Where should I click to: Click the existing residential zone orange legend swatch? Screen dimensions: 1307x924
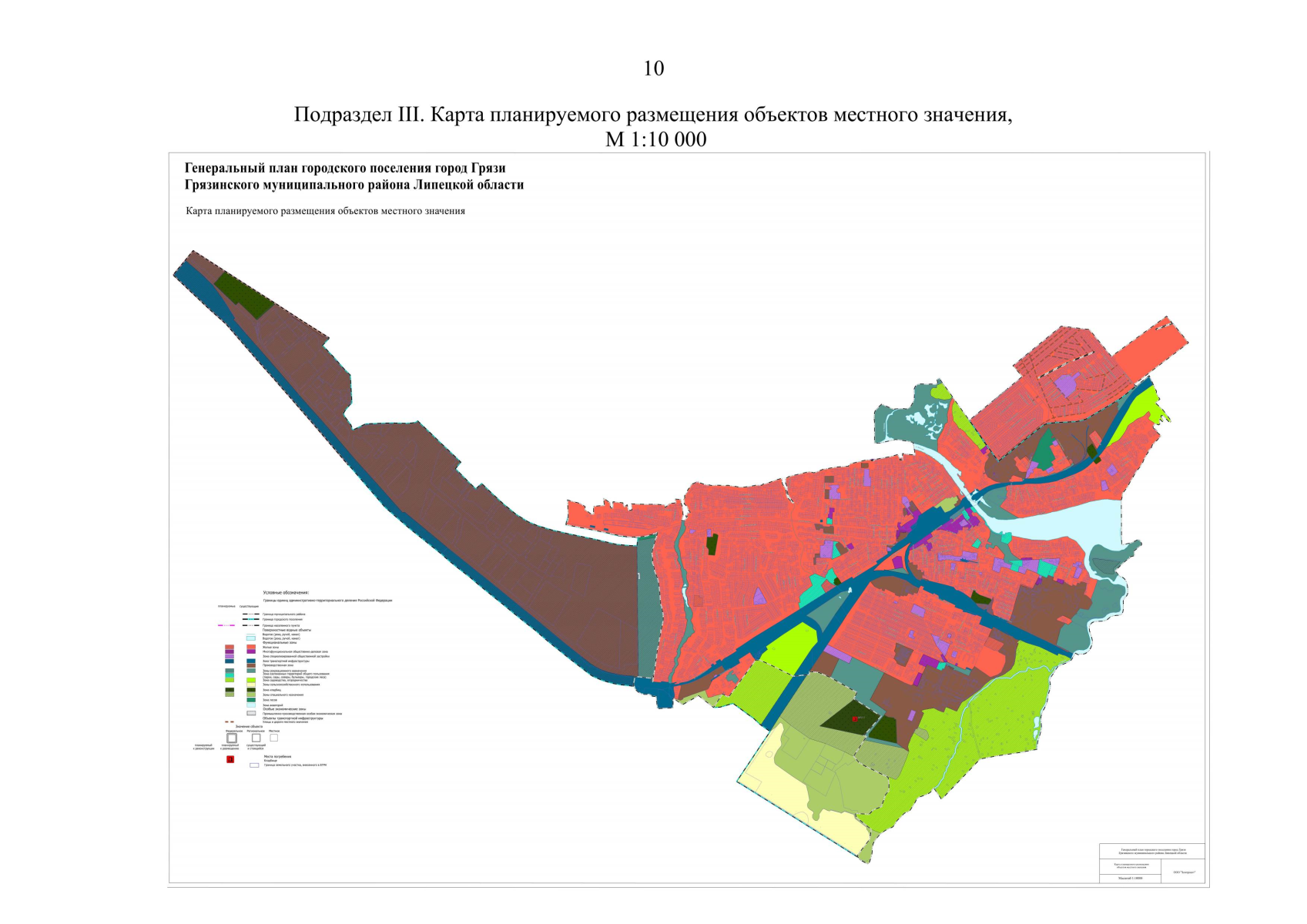[251, 647]
